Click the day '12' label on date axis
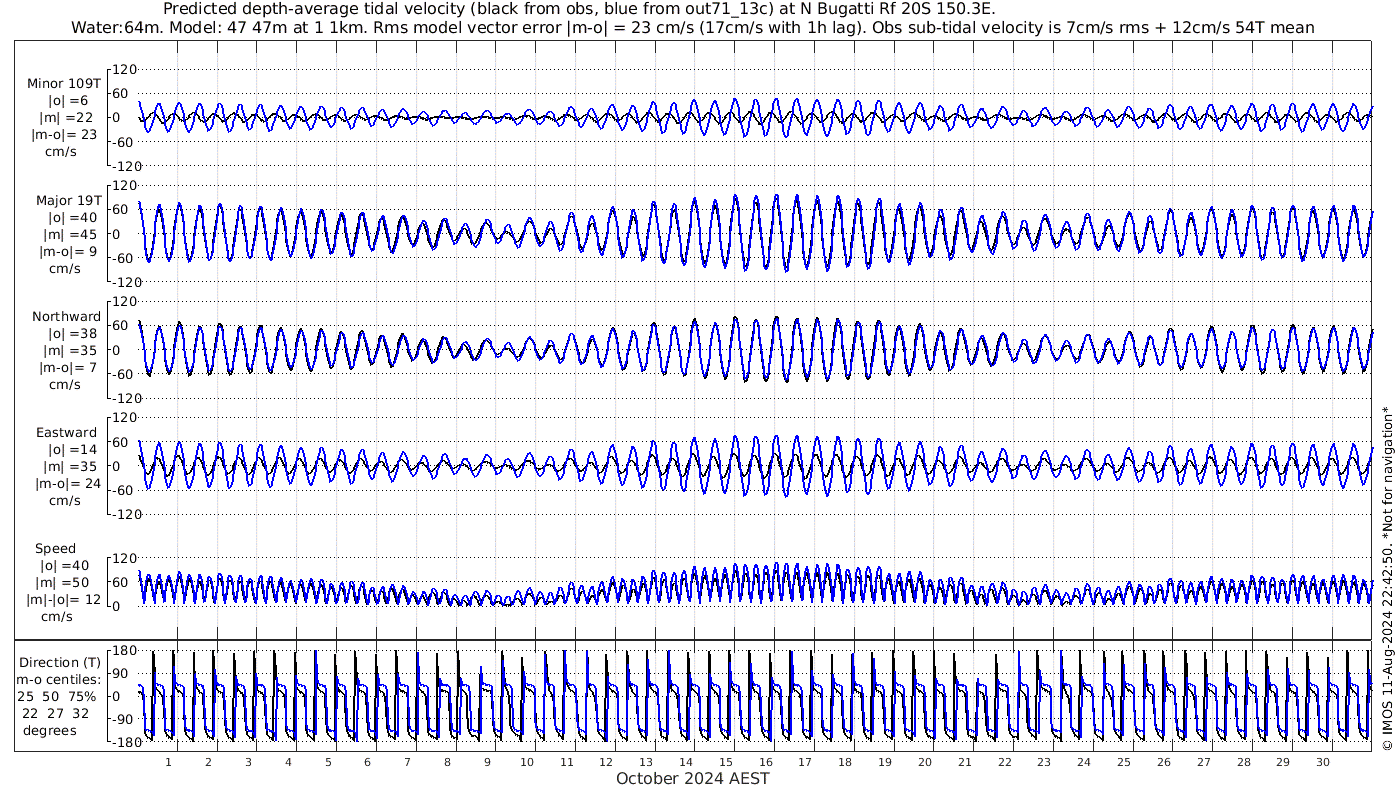This screenshot has width=1400, height=800. coord(607,762)
